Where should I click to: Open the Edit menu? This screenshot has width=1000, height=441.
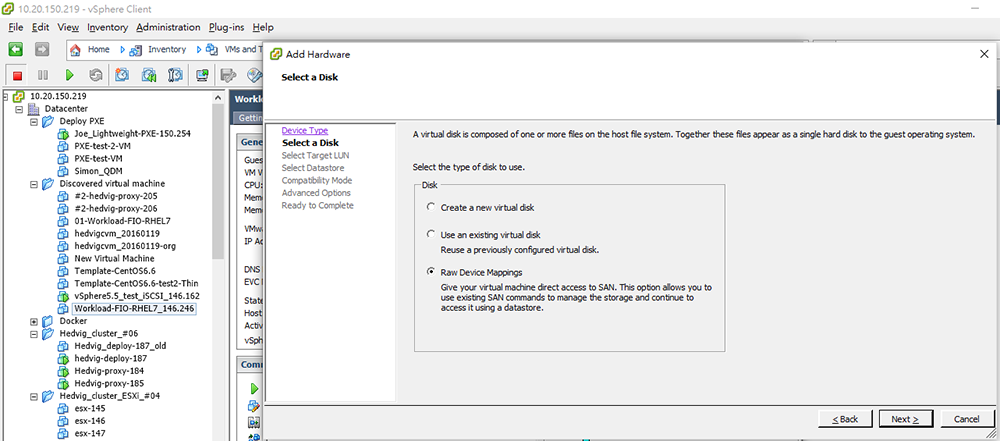pos(40,27)
